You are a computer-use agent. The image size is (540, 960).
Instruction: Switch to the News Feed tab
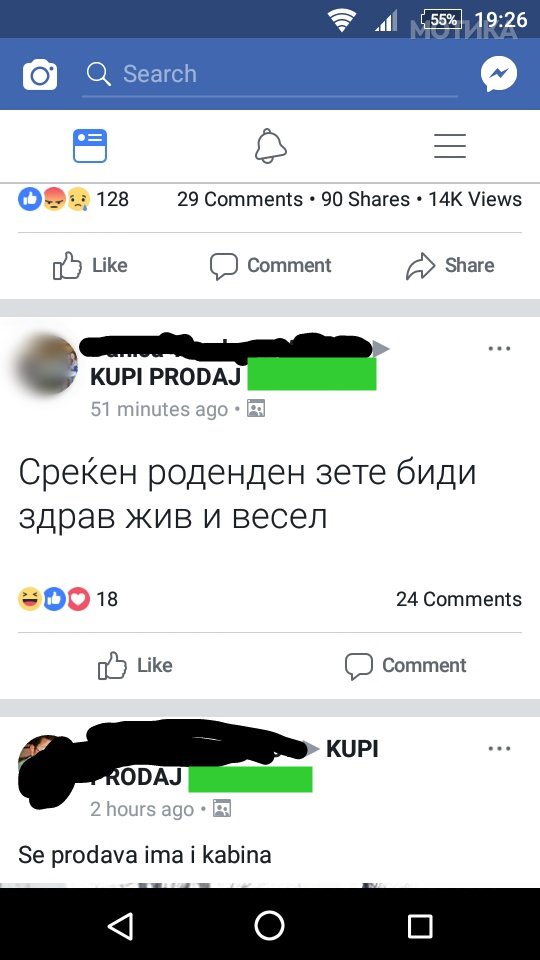[90, 146]
